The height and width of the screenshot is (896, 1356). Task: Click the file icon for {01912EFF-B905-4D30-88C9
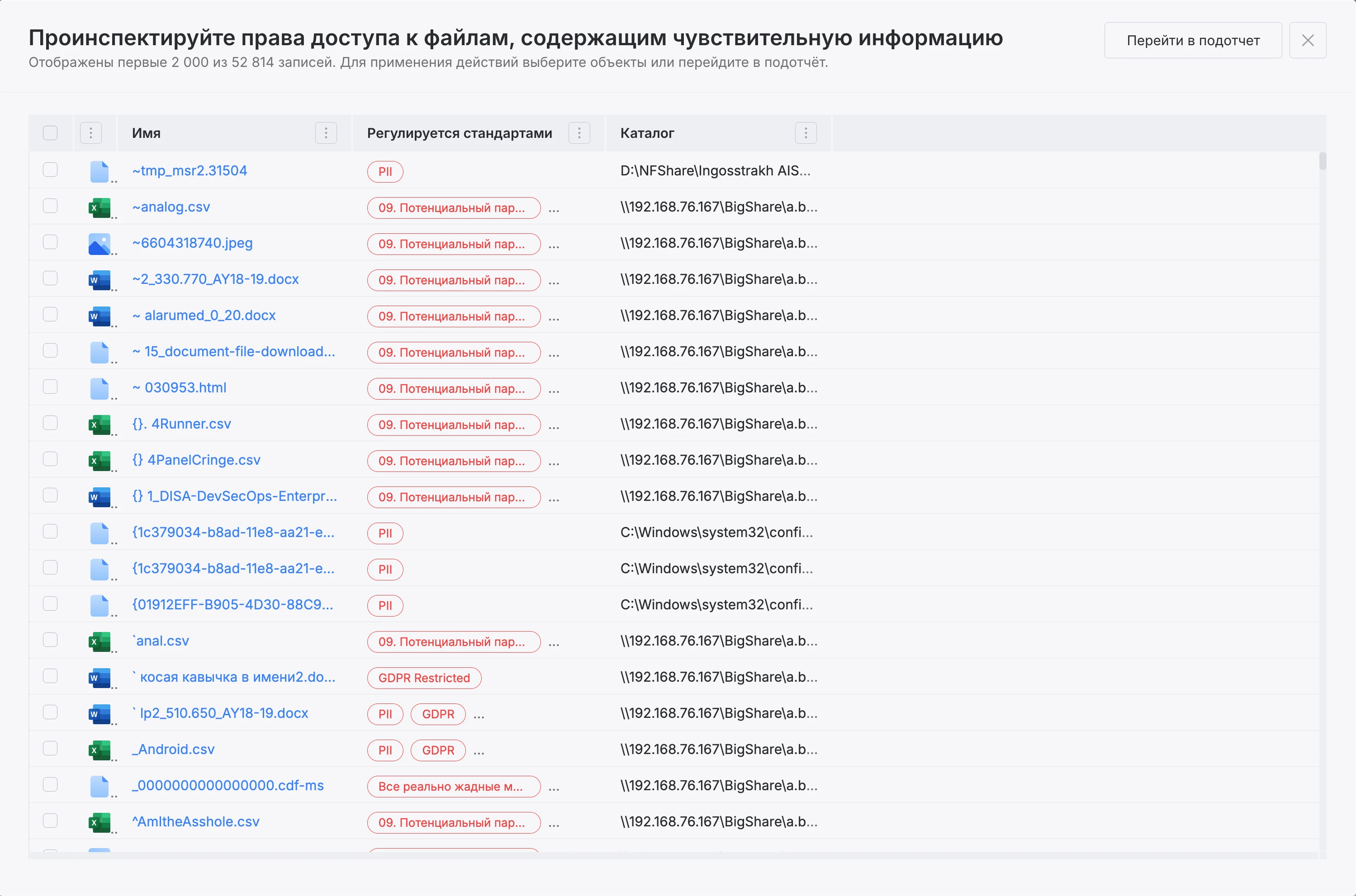tap(100, 606)
